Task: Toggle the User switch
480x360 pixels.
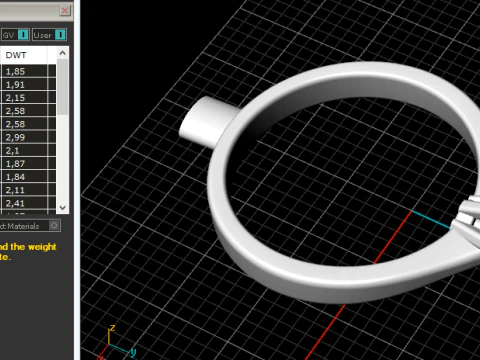Action: coord(60,35)
